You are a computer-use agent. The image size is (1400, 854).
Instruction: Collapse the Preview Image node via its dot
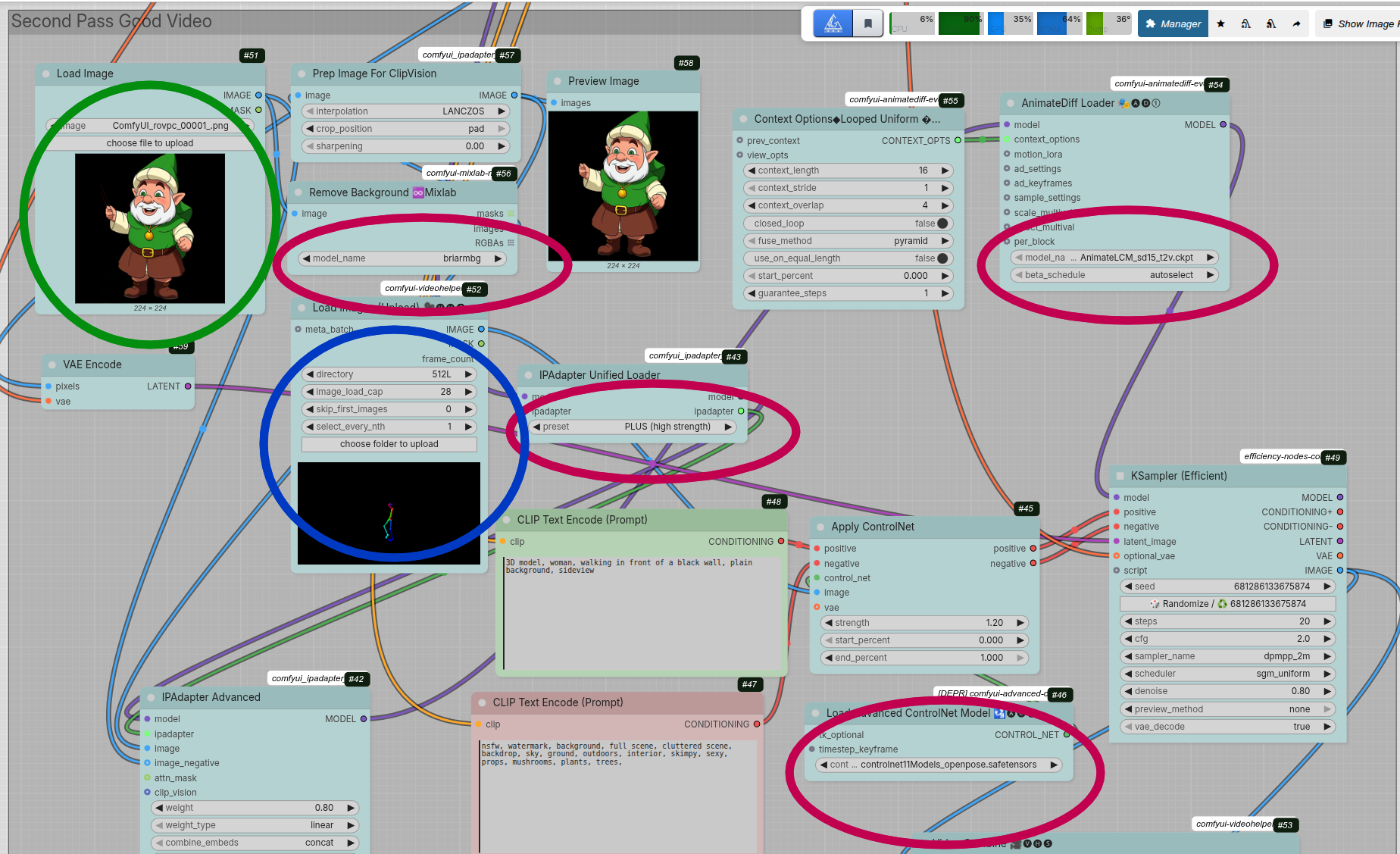point(558,81)
